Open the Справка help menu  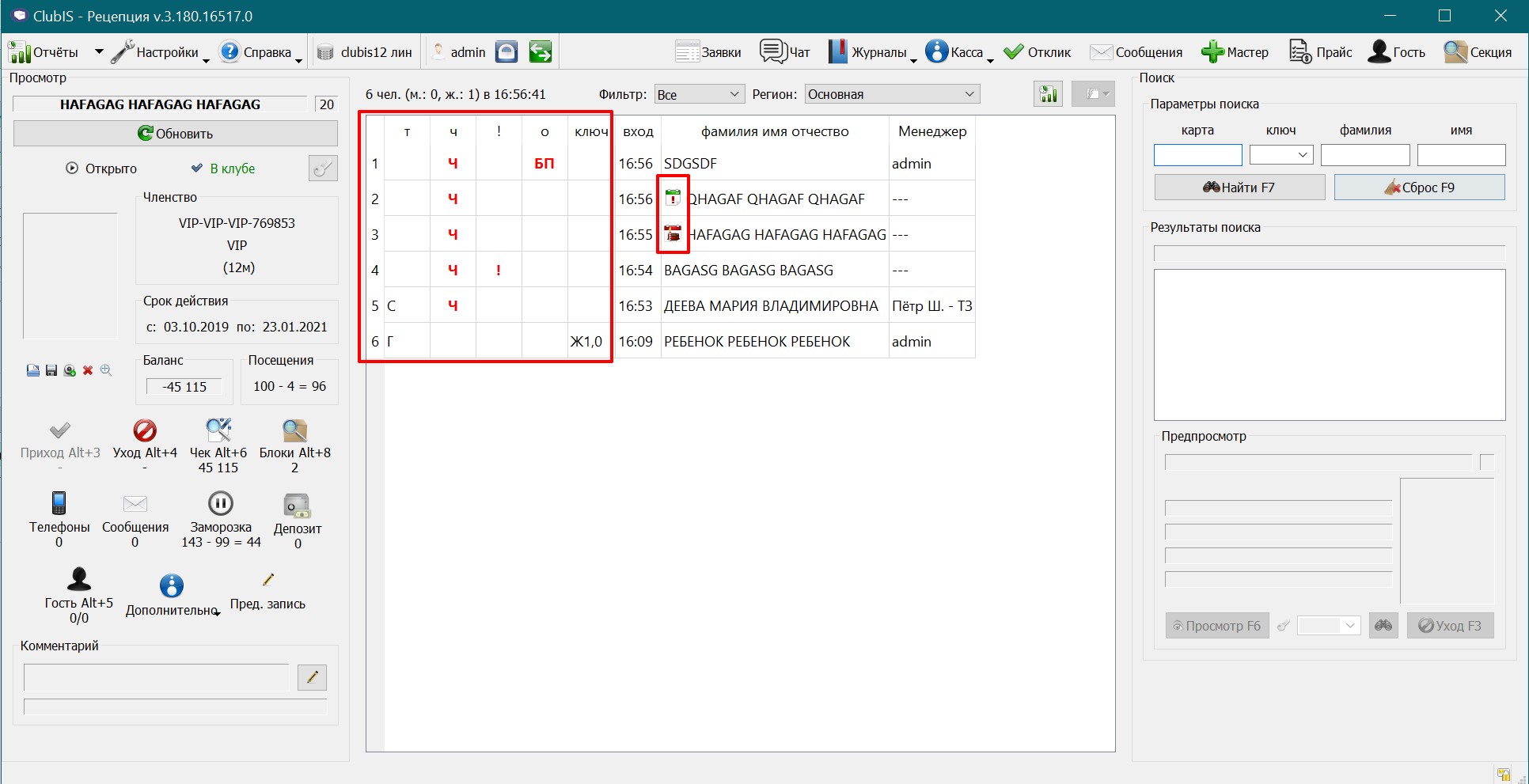click(x=260, y=52)
